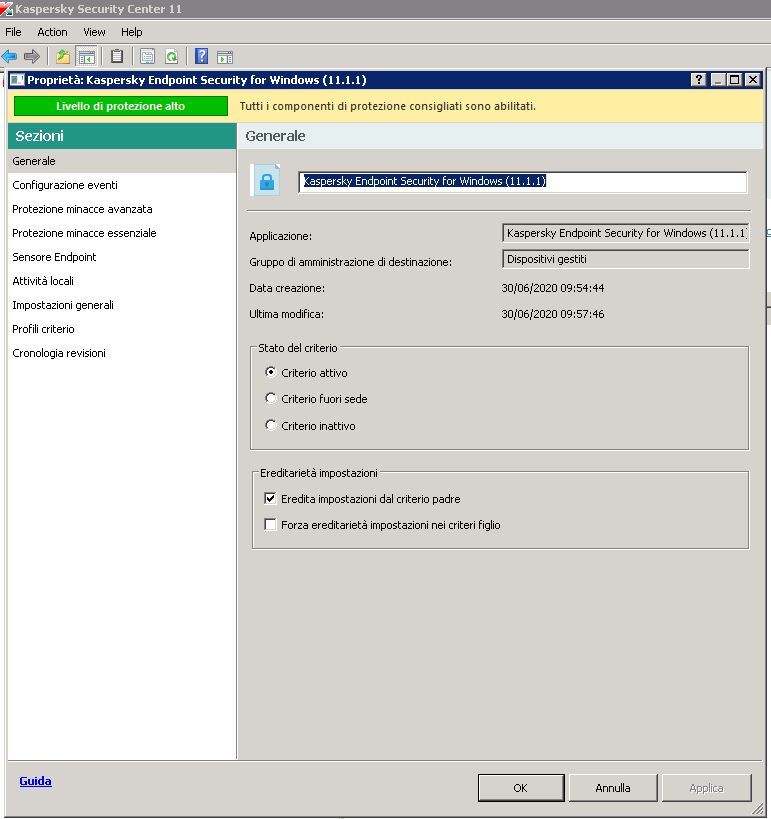Click the Gruppo di amministrazione di destinazione label
771x819 pixels.
click(x=351, y=262)
